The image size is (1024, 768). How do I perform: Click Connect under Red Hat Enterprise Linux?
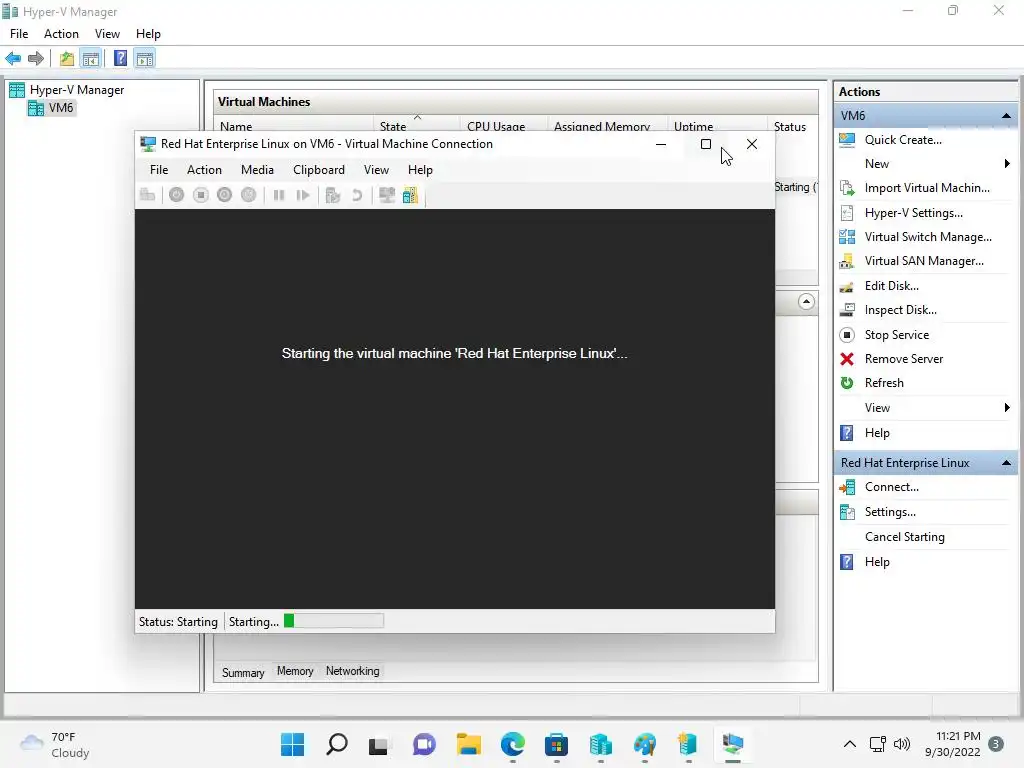[x=891, y=487]
